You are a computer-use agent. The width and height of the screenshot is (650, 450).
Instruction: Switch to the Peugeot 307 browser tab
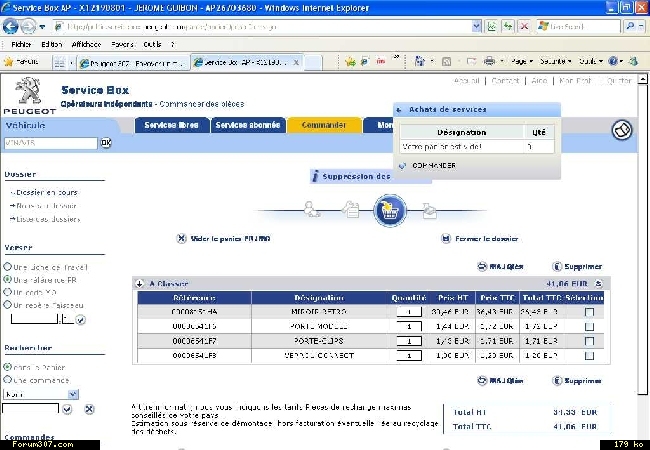point(133,63)
